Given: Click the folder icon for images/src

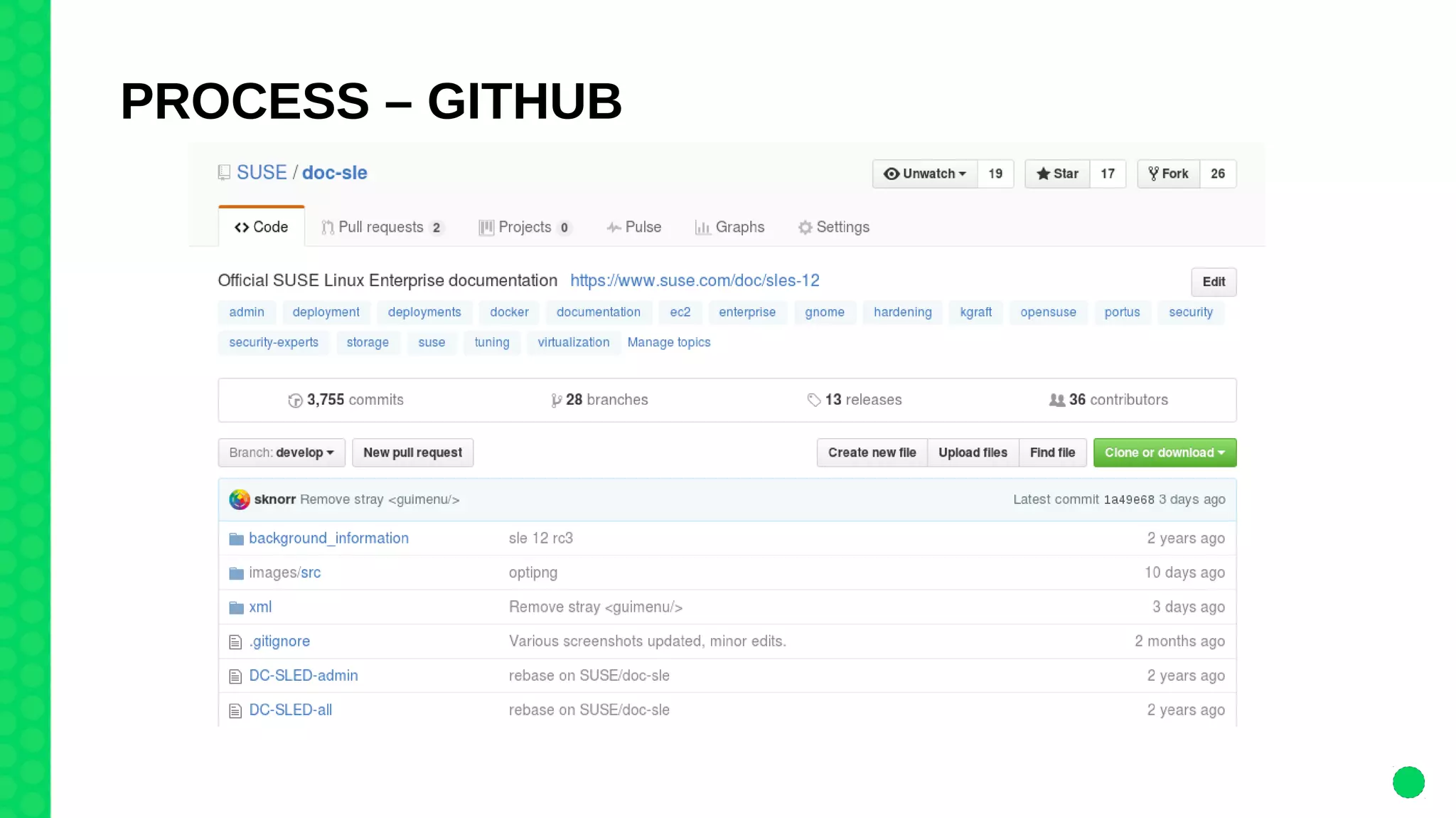Looking at the screenshot, I should click(236, 573).
